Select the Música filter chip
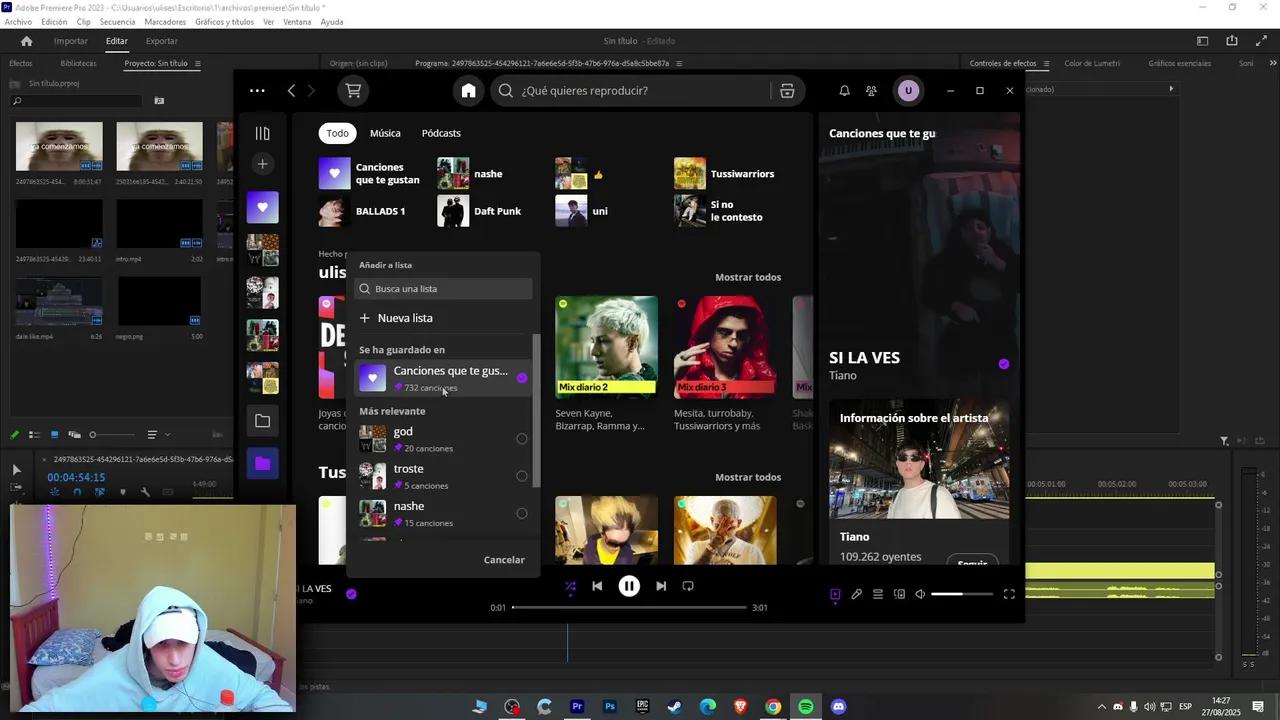 385,133
